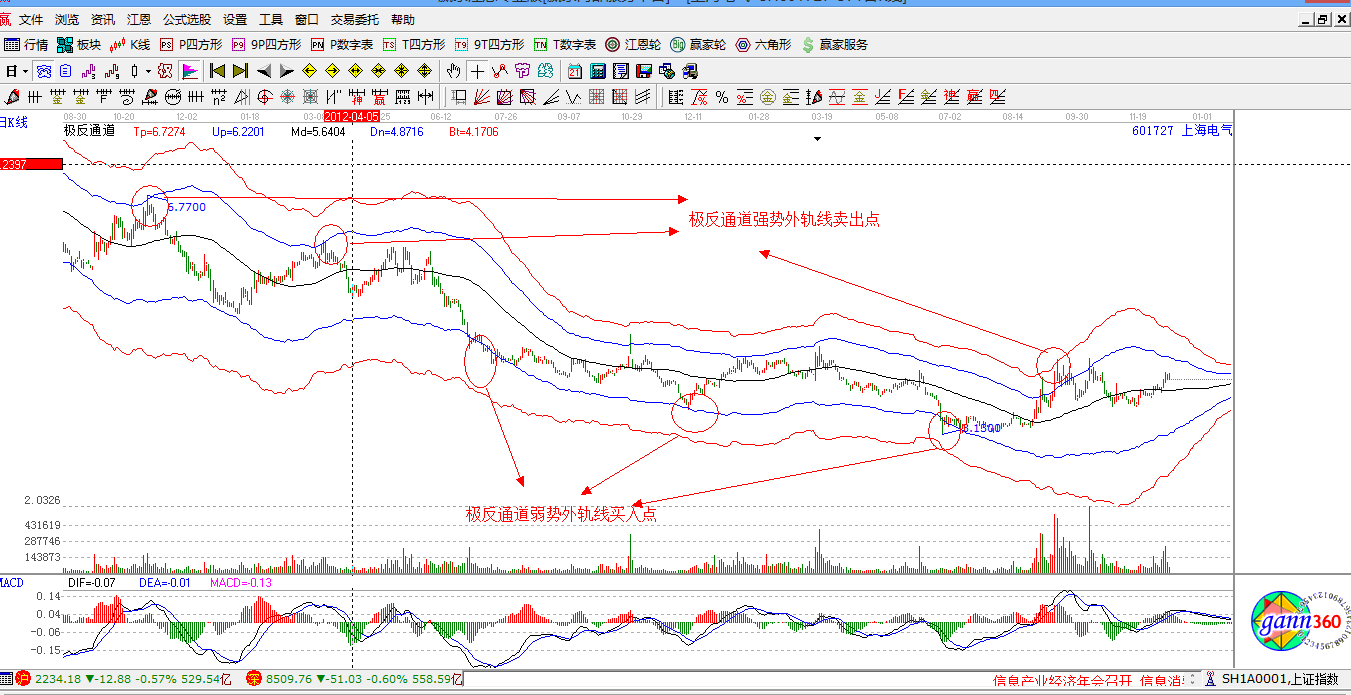
Task: Jump to first bar with skip-back arrow
Action: tap(217, 71)
